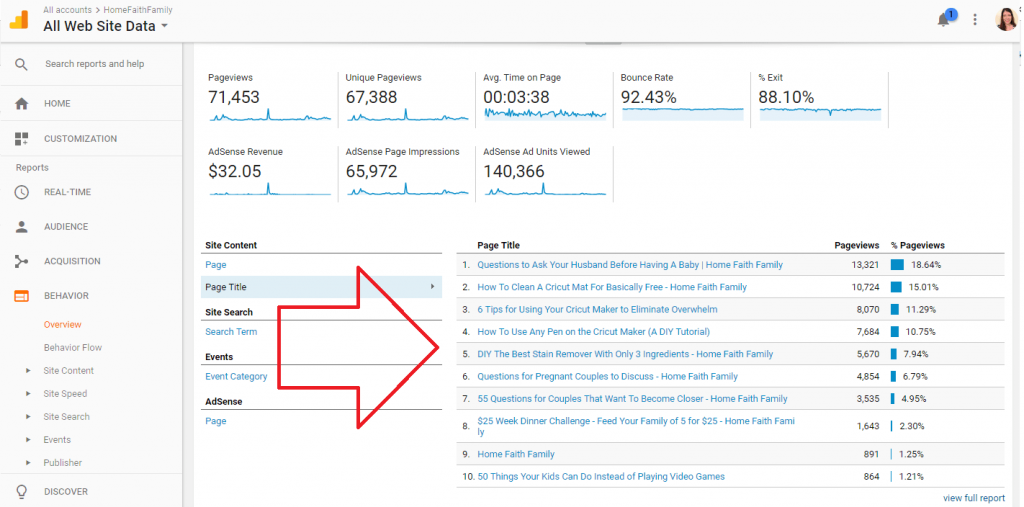
Task: Open DIY The Best Stain Remover link
Action: pos(625,354)
